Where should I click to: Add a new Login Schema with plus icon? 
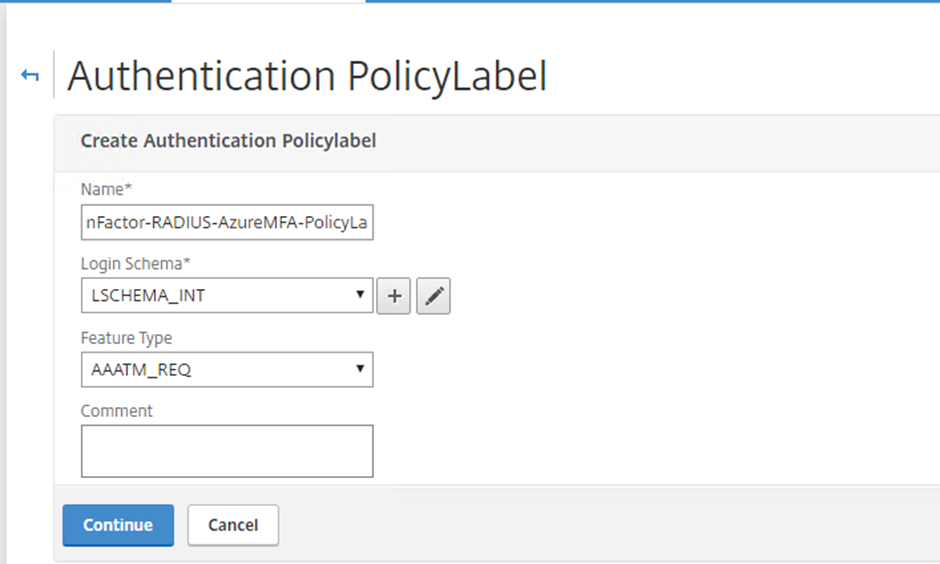(x=394, y=295)
